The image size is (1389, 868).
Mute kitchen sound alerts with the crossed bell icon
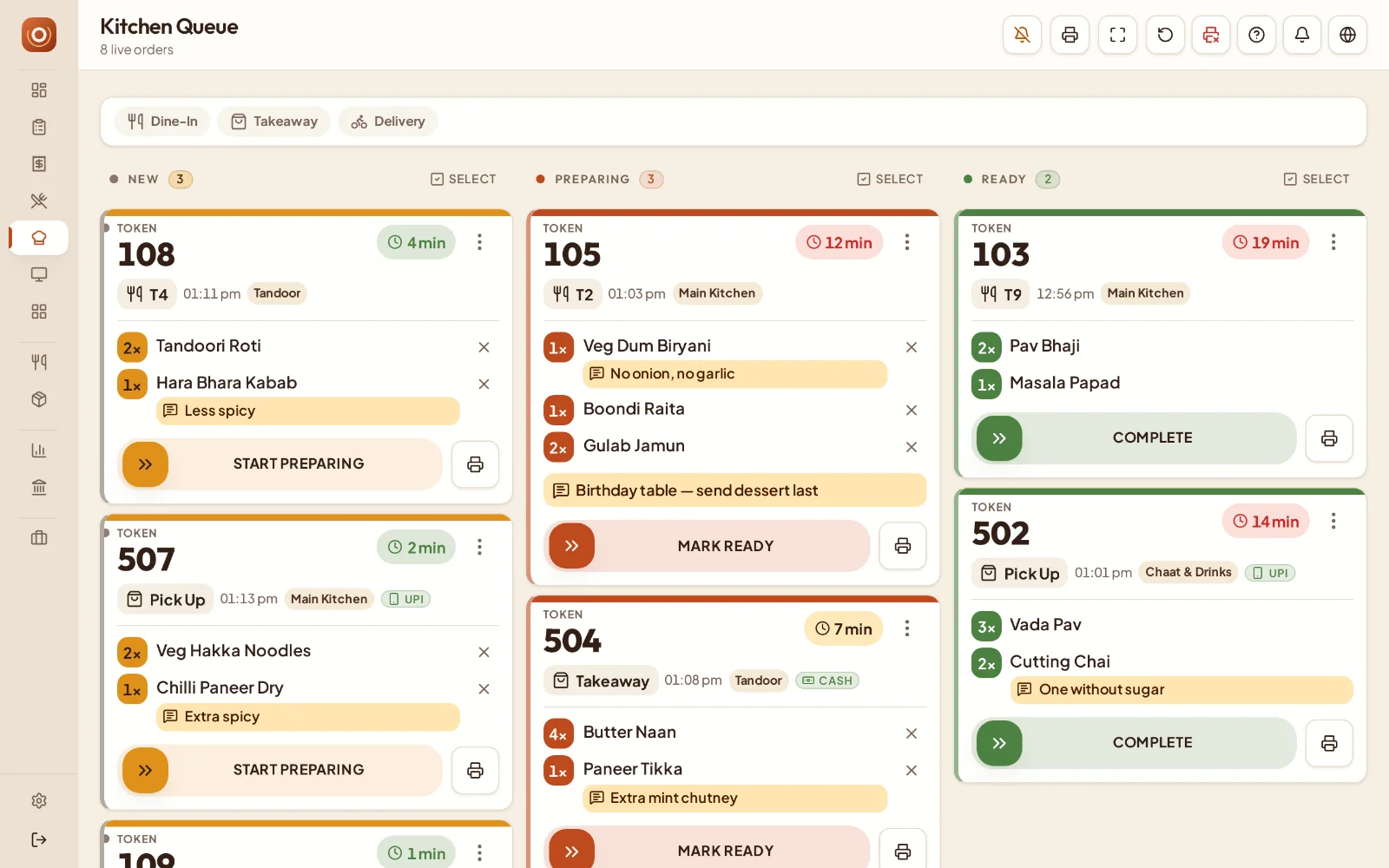click(1022, 35)
